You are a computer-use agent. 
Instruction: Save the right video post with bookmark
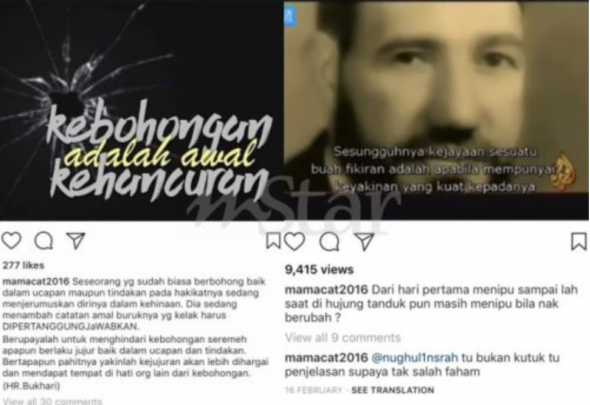(x=579, y=241)
